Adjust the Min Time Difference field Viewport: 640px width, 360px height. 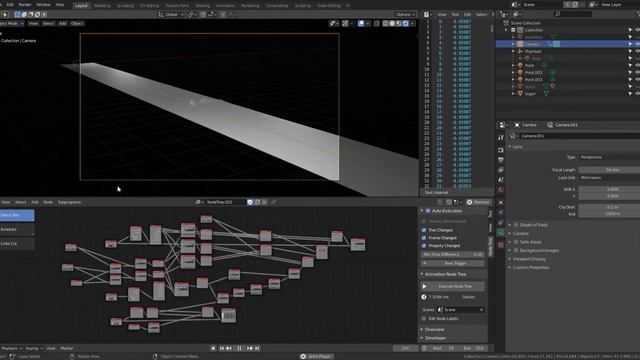(453, 254)
